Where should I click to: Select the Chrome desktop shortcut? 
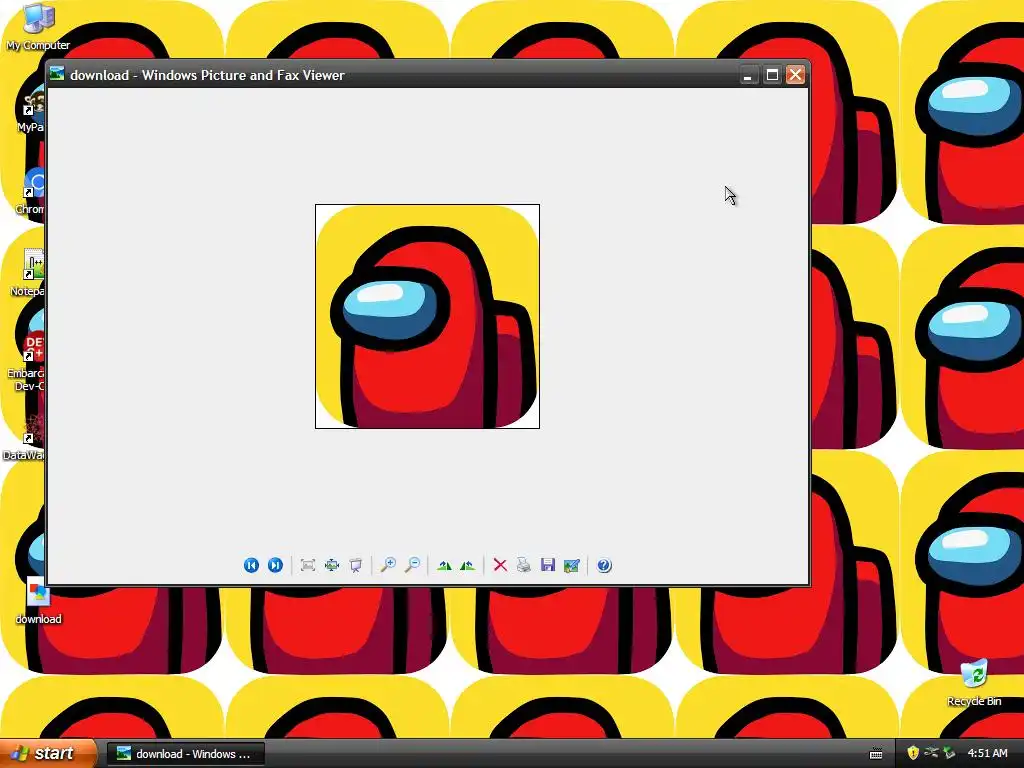point(30,192)
